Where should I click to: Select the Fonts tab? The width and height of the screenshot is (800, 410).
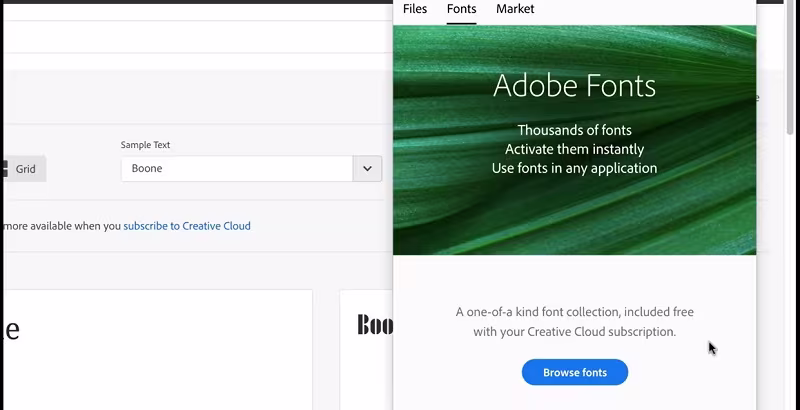[x=461, y=9]
